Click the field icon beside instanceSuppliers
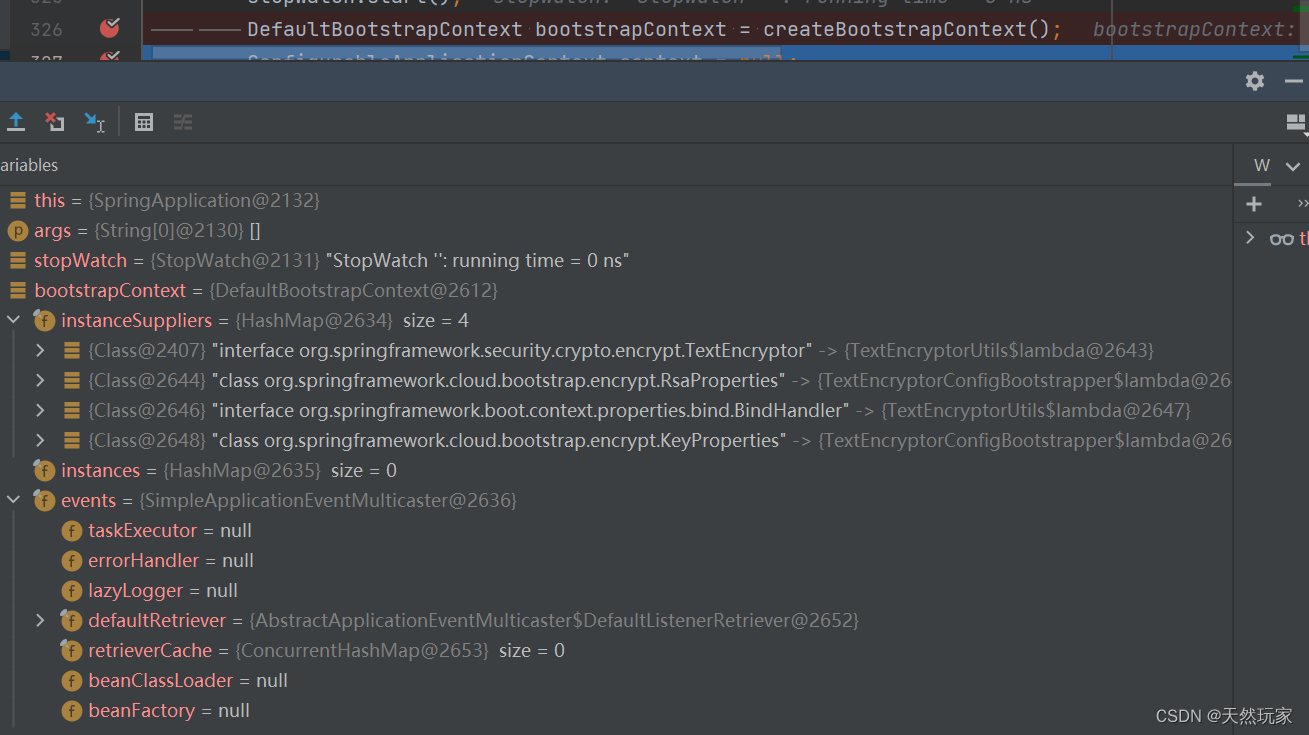 coord(44,320)
